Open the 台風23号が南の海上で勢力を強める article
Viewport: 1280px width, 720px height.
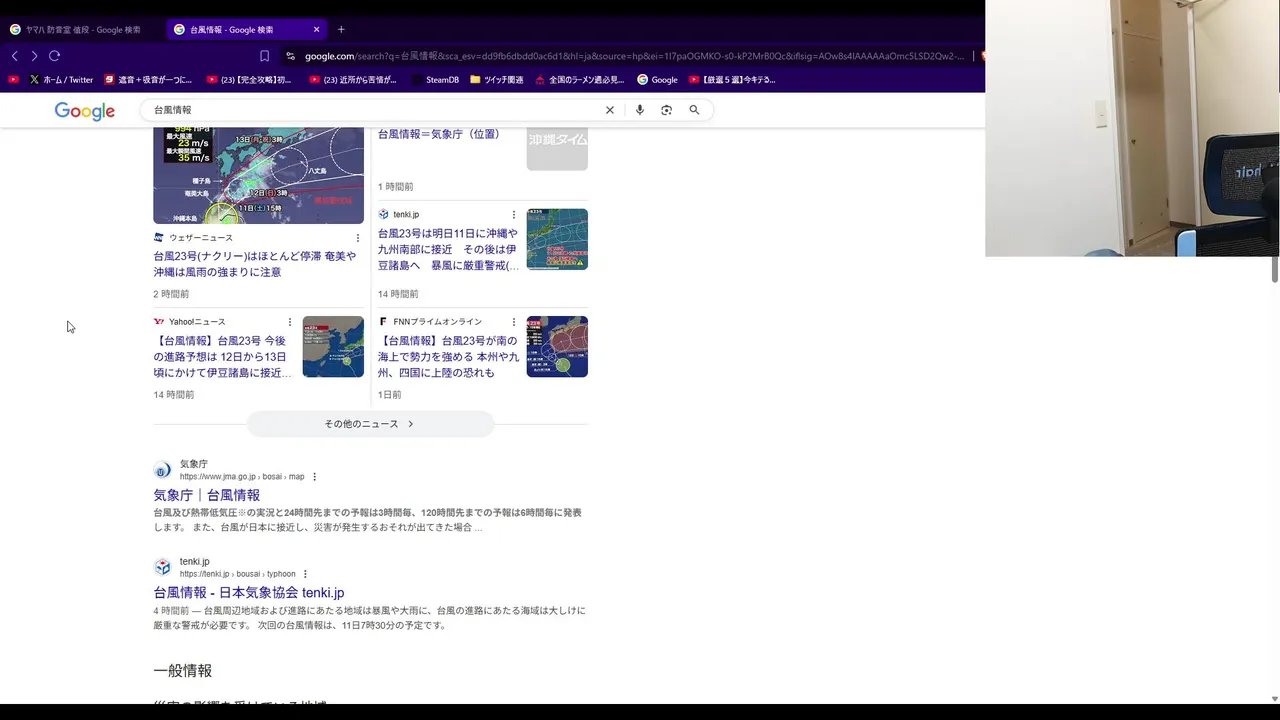click(448, 357)
